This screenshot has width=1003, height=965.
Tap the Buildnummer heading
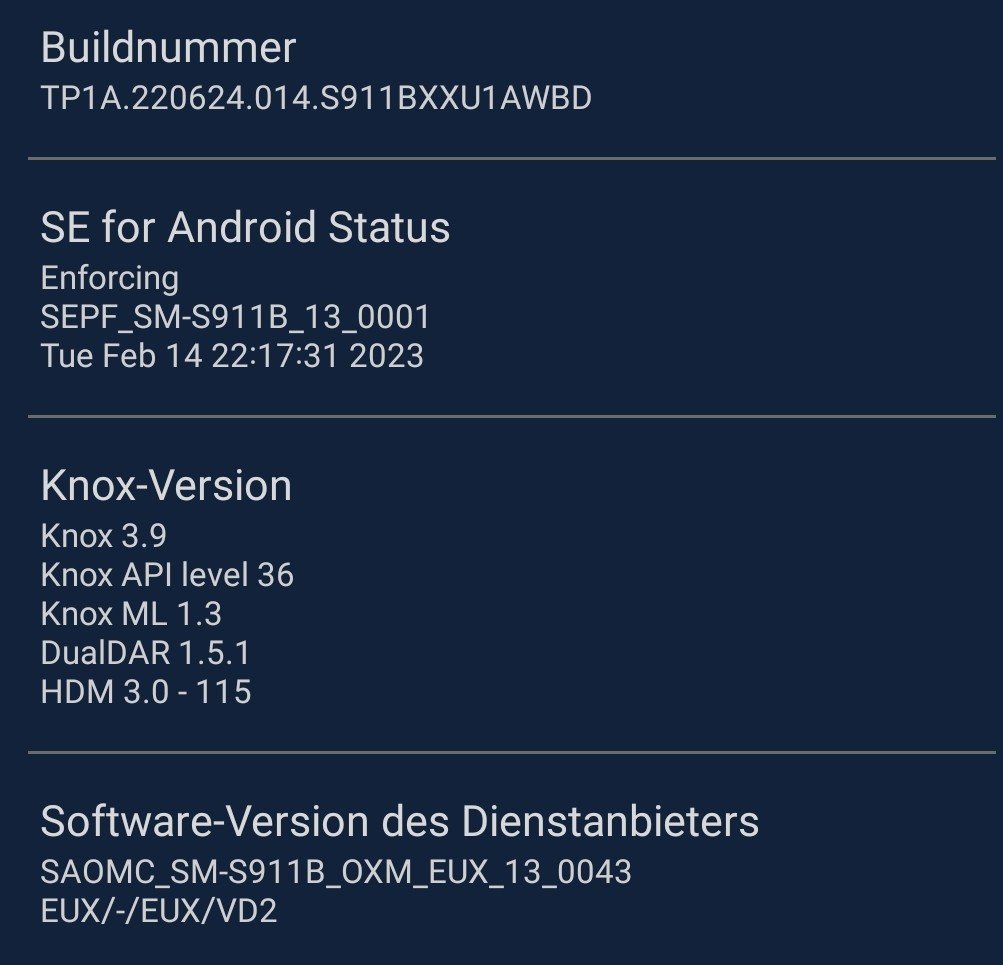tap(168, 48)
